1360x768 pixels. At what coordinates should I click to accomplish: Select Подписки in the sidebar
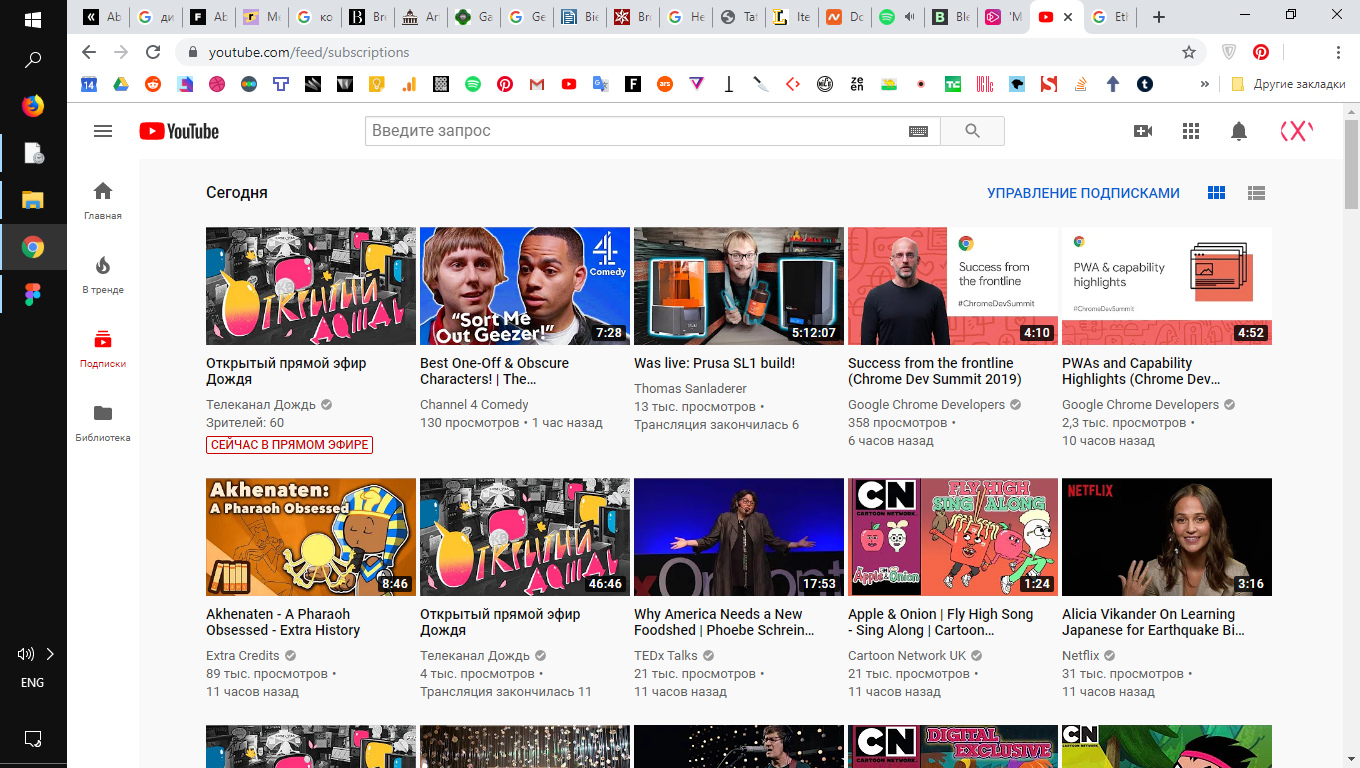pyautogui.click(x=103, y=348)
